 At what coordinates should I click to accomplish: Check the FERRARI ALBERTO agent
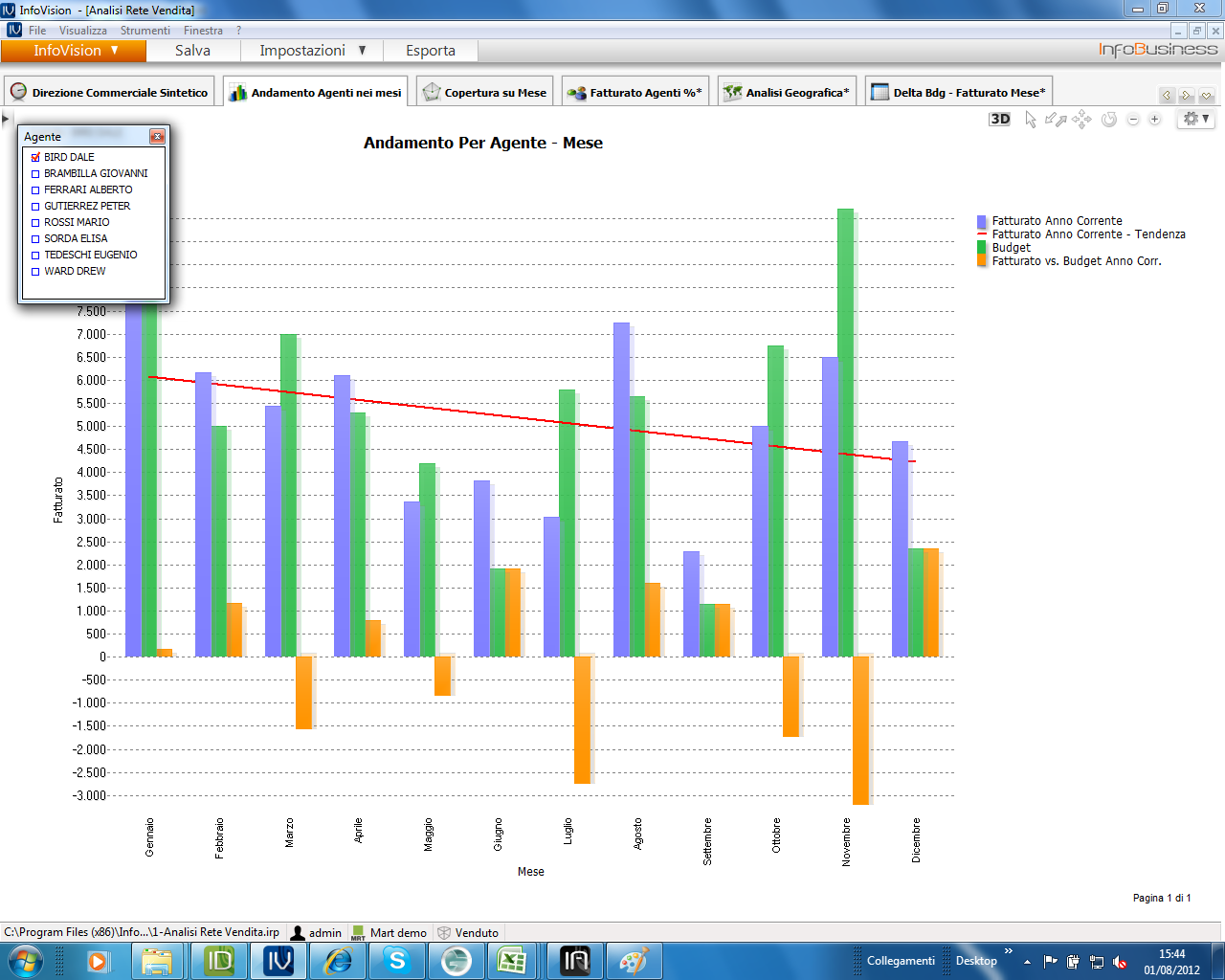(35, 189)
